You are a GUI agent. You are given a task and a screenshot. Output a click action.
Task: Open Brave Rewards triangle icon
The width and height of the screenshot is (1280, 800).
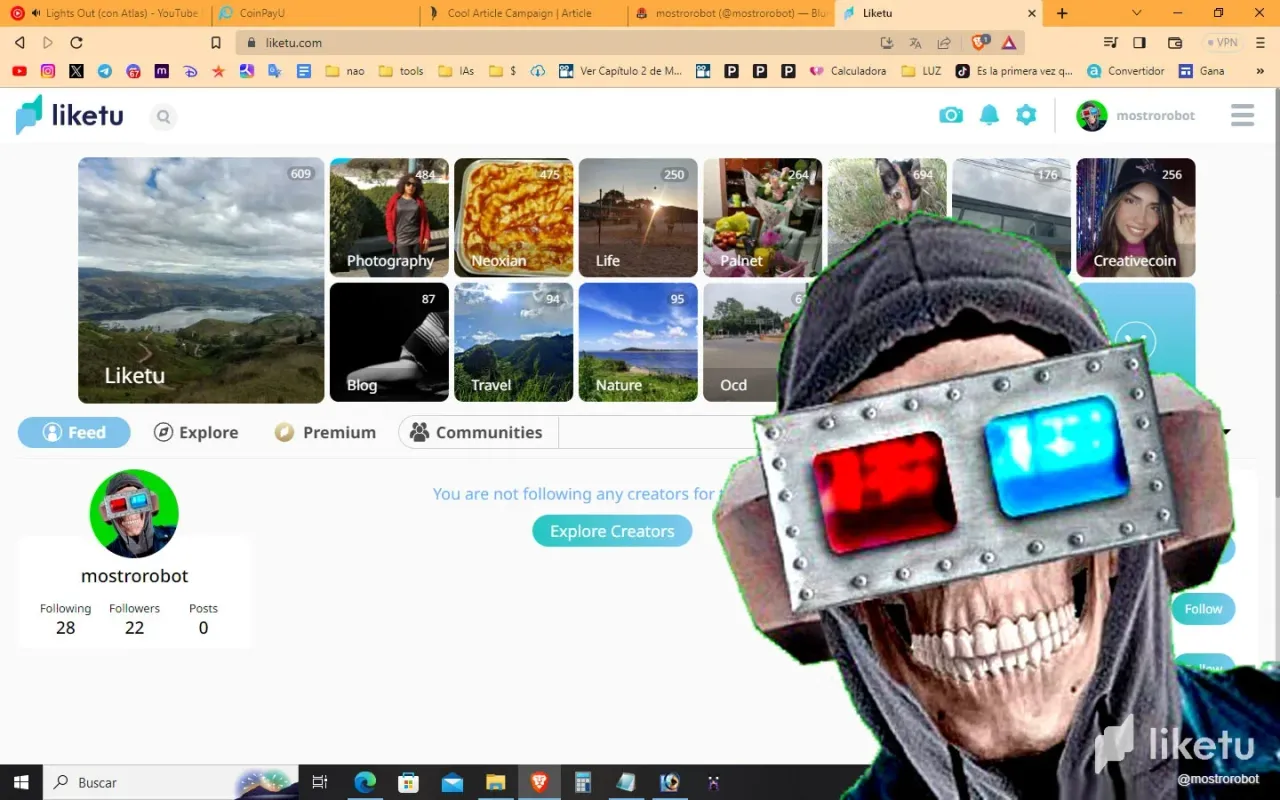point(1009,43)
